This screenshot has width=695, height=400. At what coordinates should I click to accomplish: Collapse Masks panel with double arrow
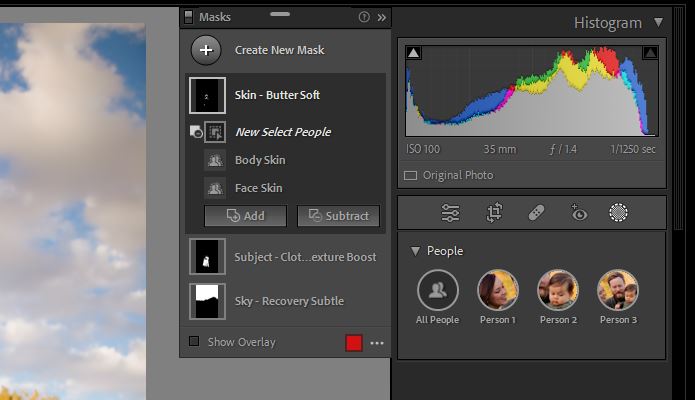coord(382,17)
